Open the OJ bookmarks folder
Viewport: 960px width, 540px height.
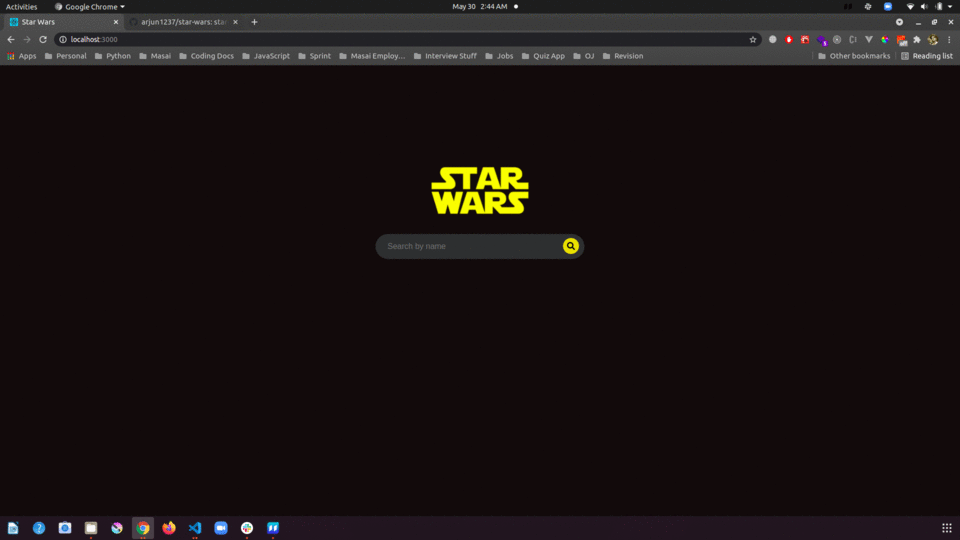click(583, 56)
